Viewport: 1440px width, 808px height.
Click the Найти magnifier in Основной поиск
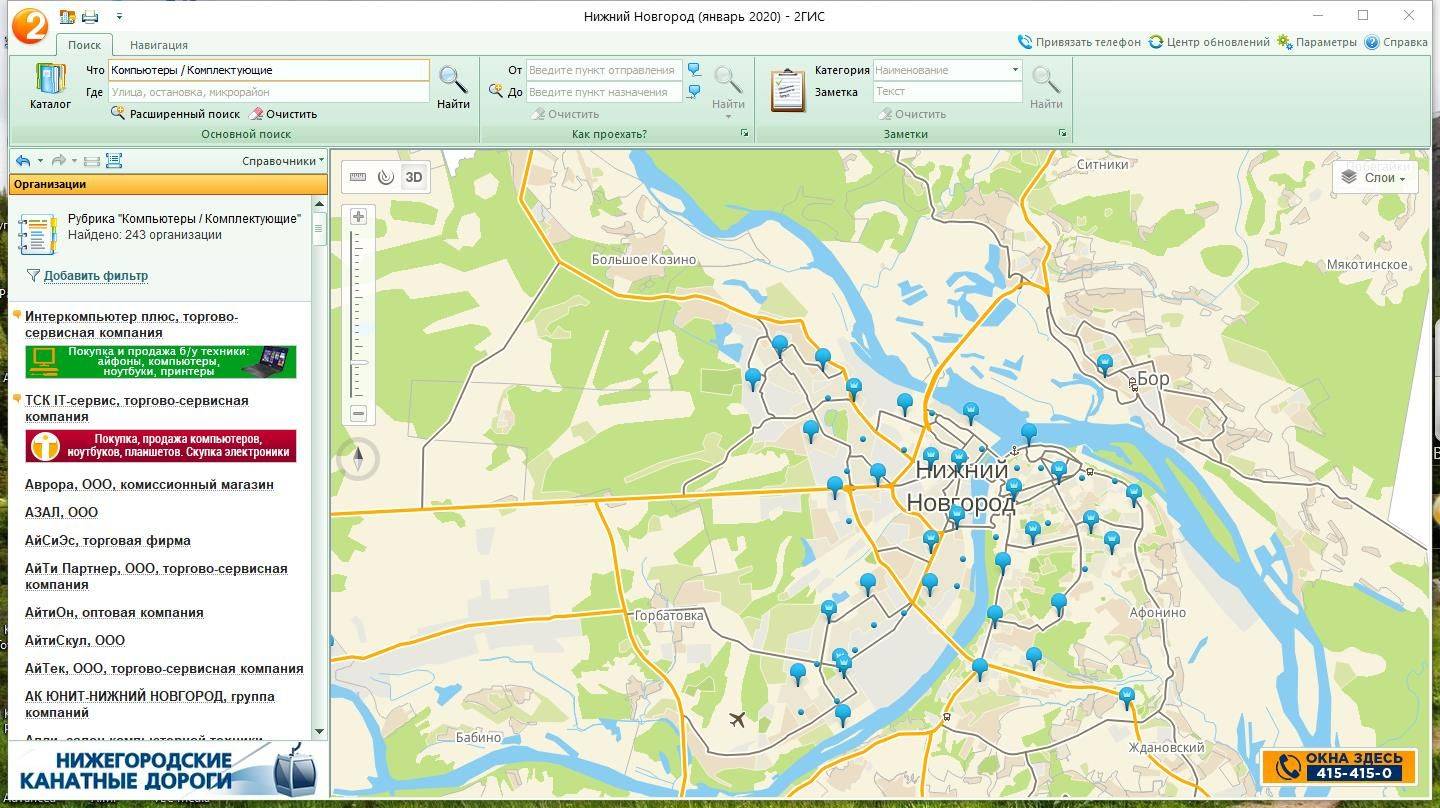click(x=453, y=87)
